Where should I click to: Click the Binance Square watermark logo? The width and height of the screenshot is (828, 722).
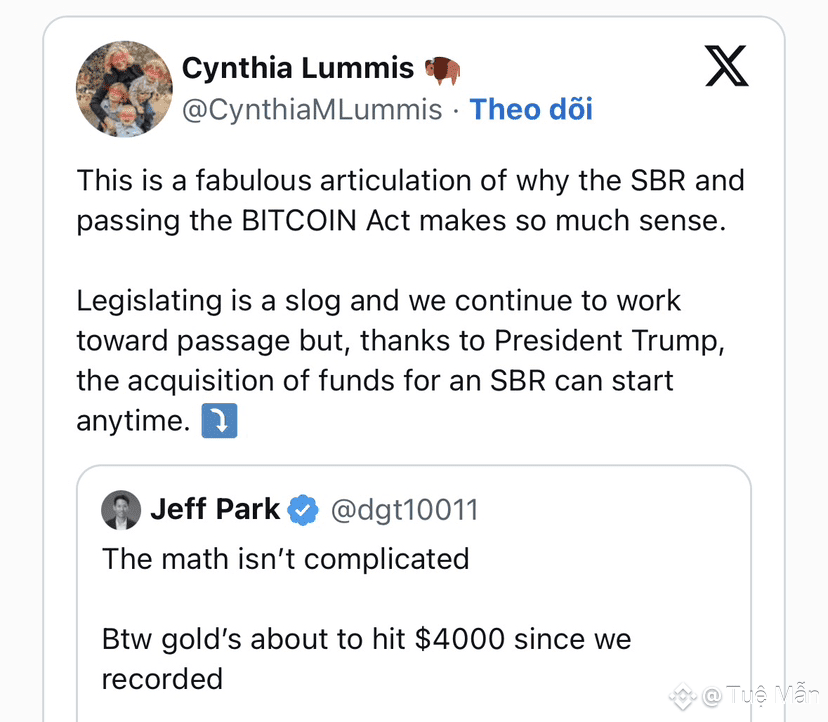tap(683, 695)
